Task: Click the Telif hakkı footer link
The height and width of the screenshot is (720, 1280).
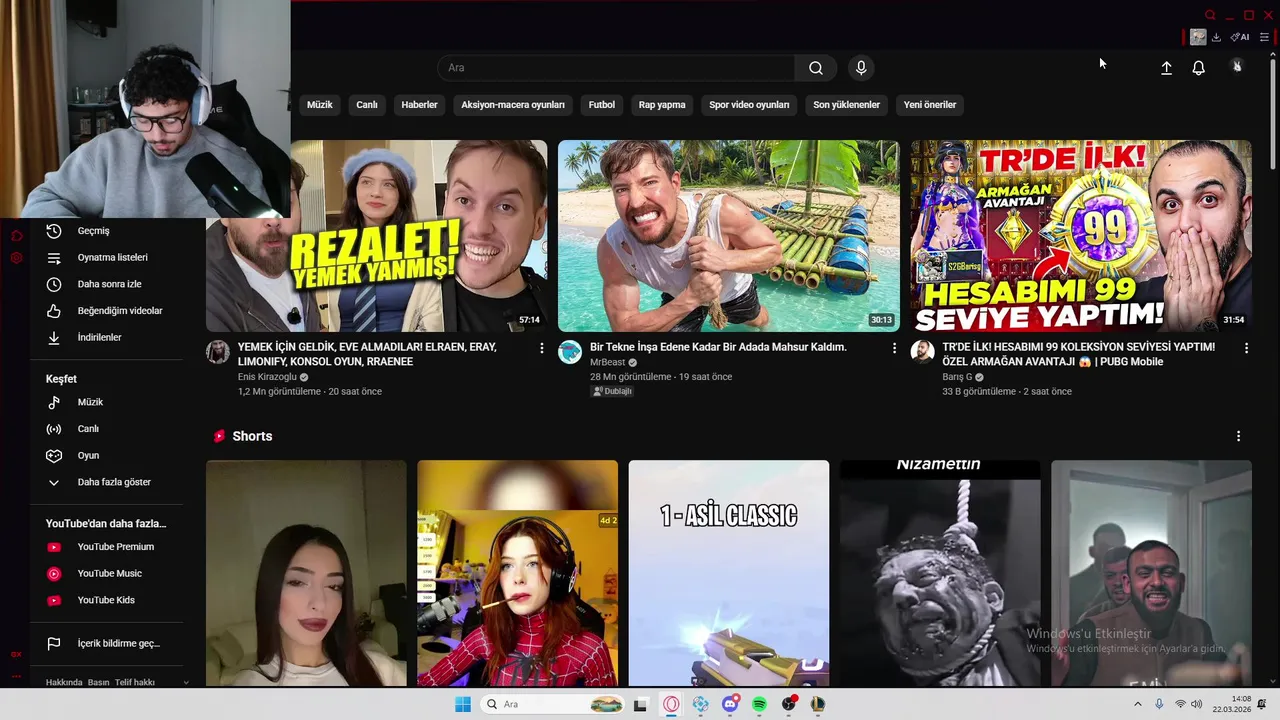Action: [x=134, y=682]
